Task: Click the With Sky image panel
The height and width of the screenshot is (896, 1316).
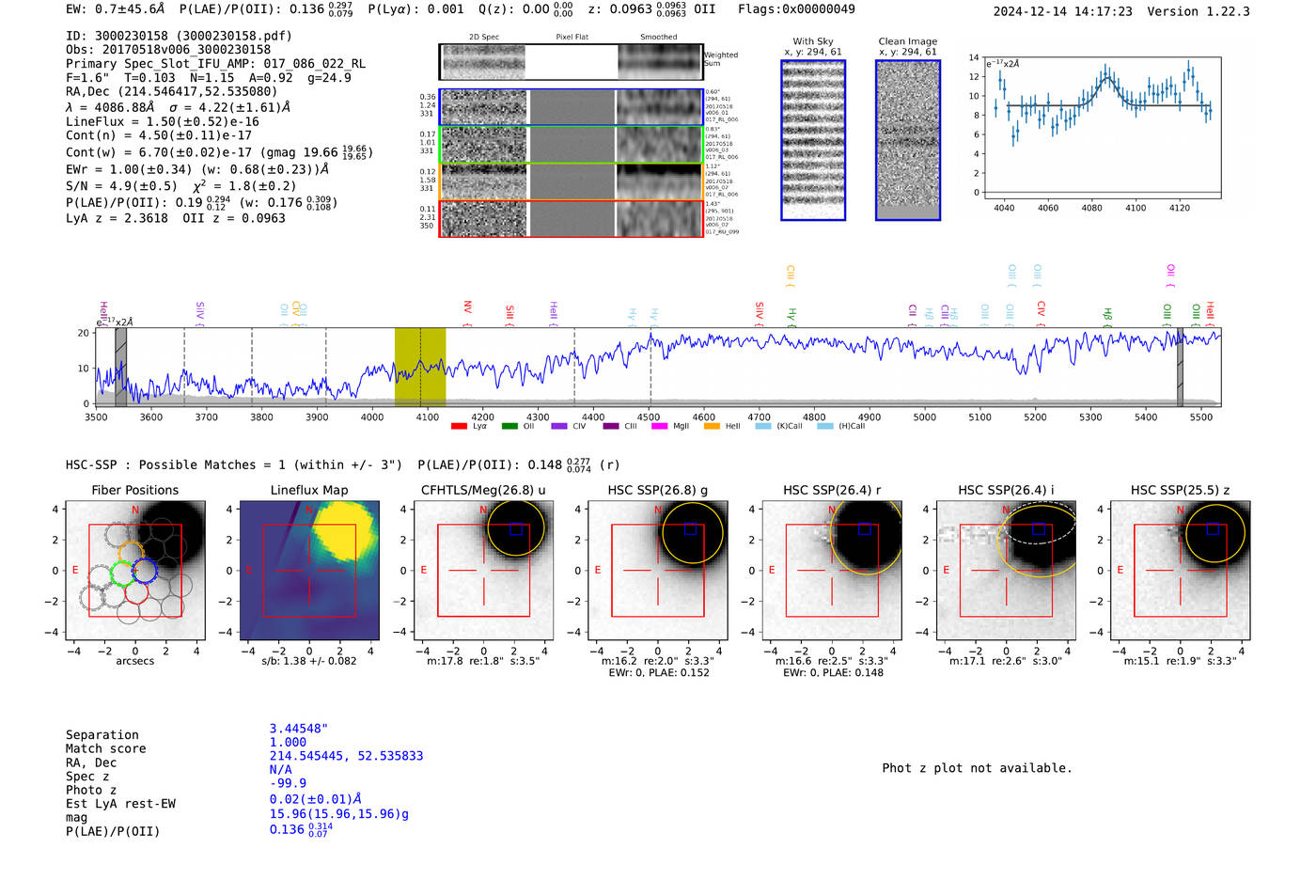Action: (x=813, y=140)
